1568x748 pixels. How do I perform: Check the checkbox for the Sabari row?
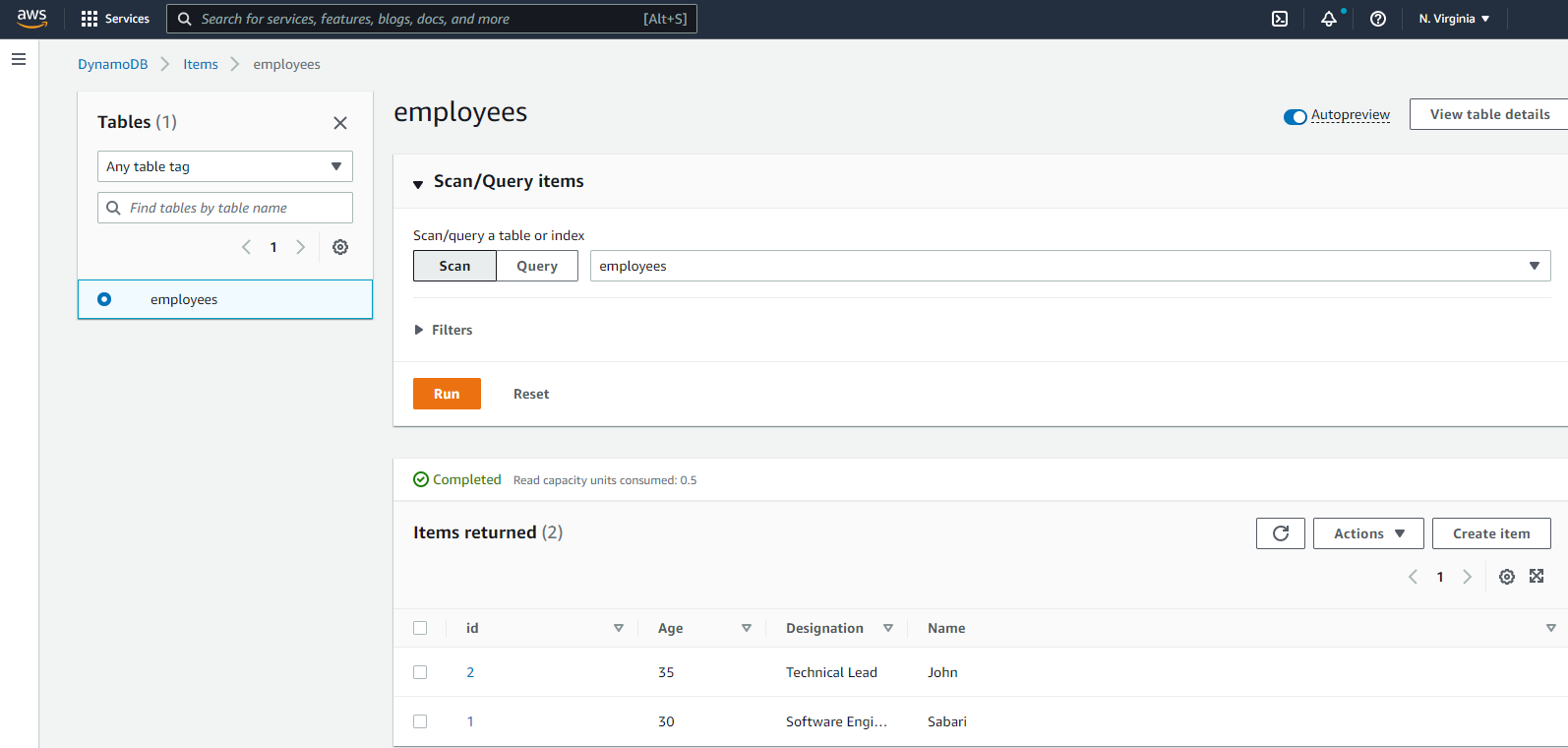pos(420,721)
